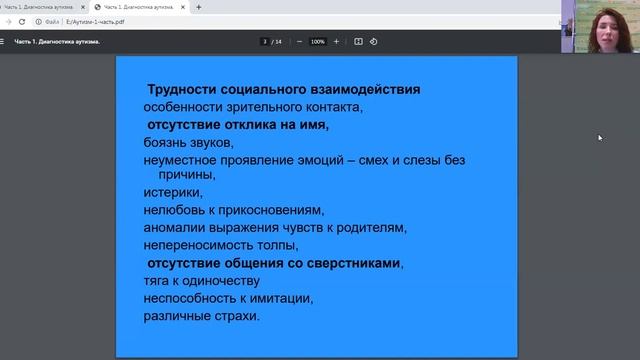
Task: Click line 'нелюбовь к прикосновениям'
Action: 234,210
